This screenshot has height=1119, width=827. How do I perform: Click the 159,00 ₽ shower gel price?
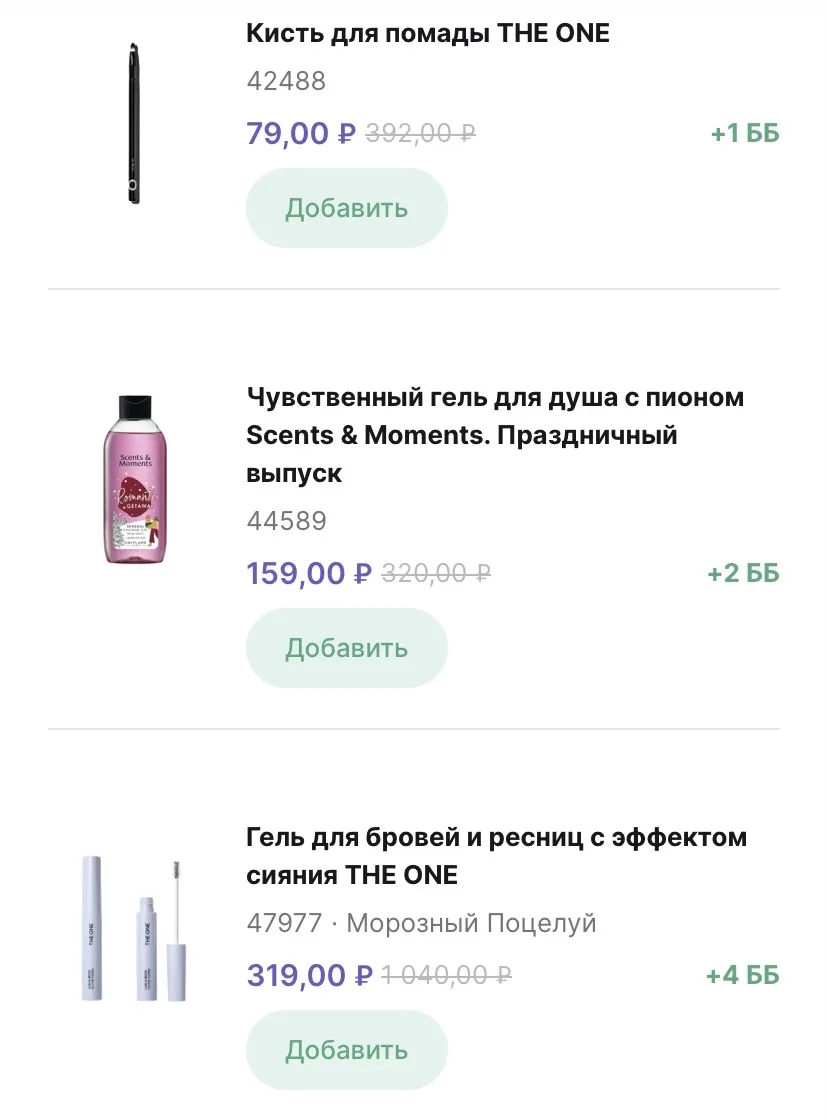[x=308, y=574]
